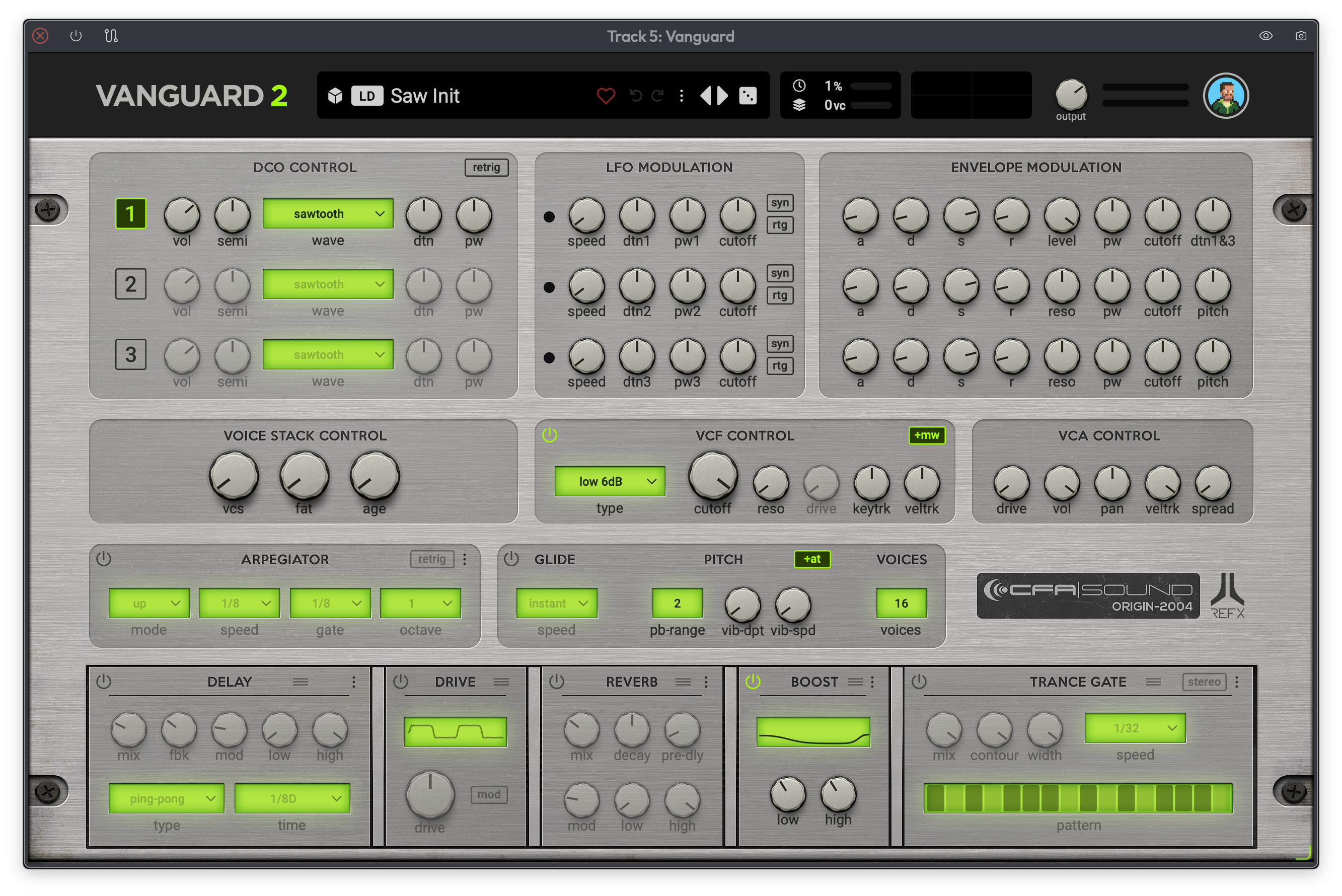
Task: Click the Voice Stack fat knob
Action: coord(304,476)
